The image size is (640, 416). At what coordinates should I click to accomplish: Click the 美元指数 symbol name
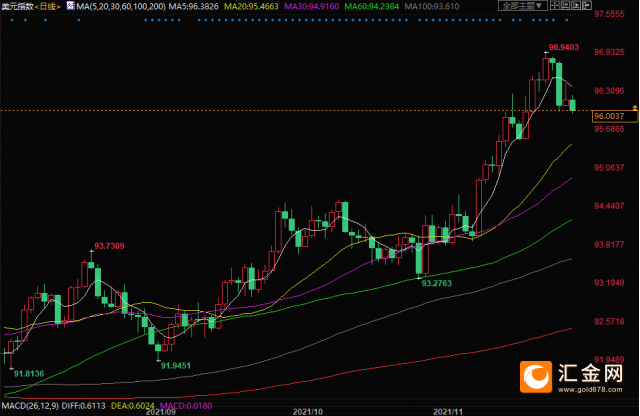(17, 7)
